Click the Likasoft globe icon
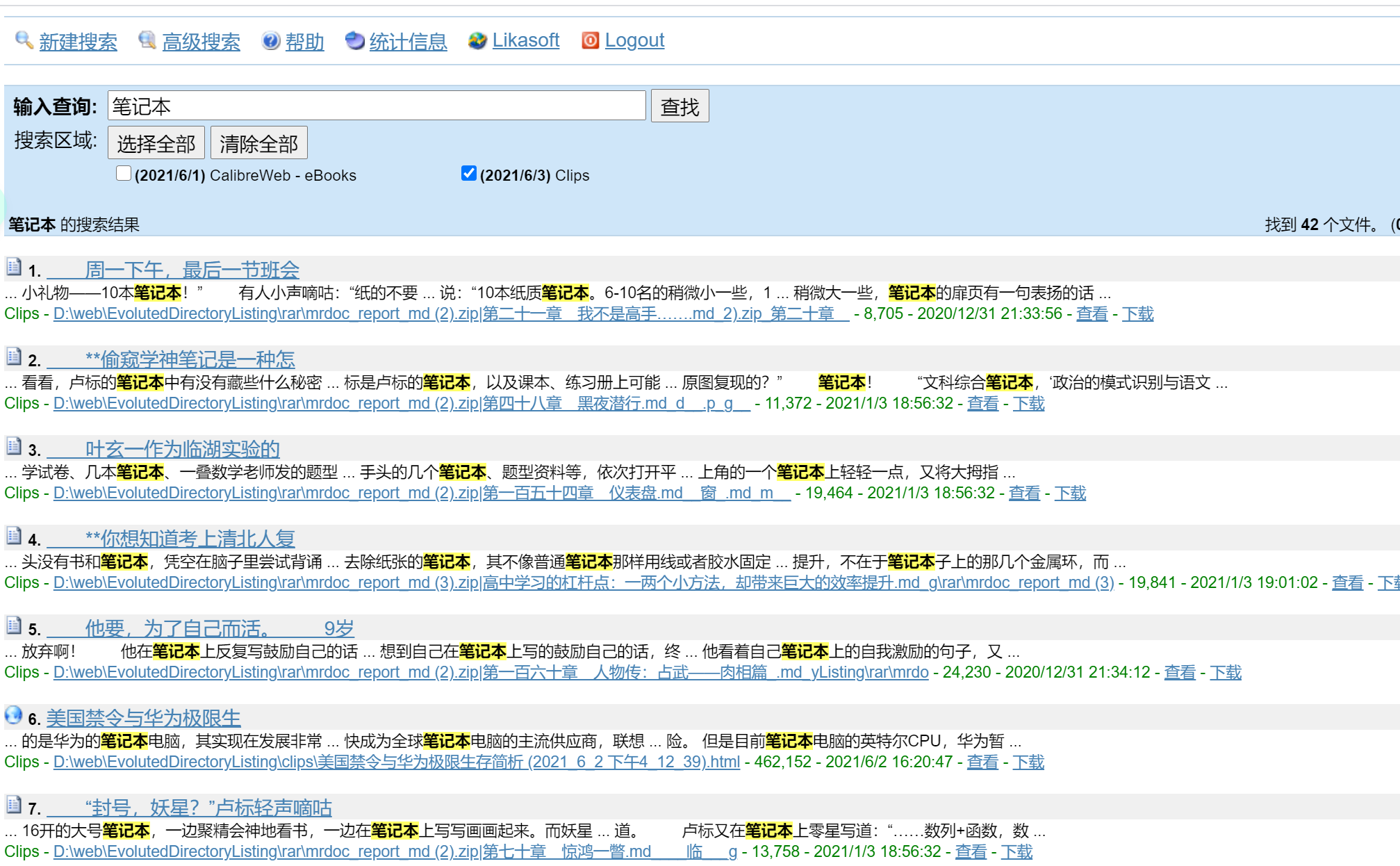 [x=477, y=41]
